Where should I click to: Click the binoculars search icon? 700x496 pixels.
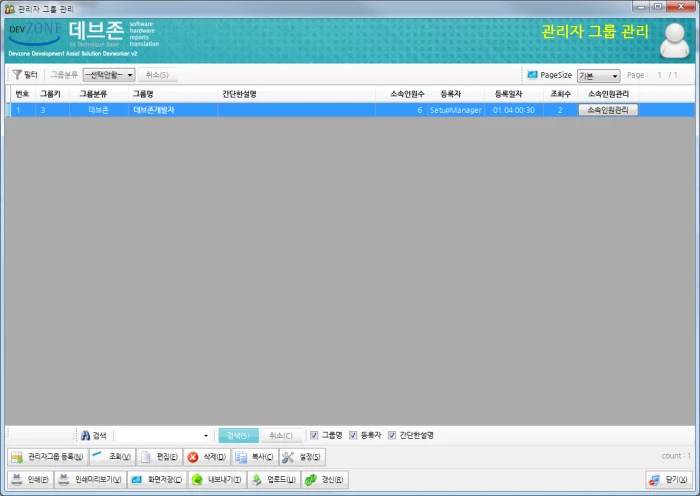[x=85, y=435]
